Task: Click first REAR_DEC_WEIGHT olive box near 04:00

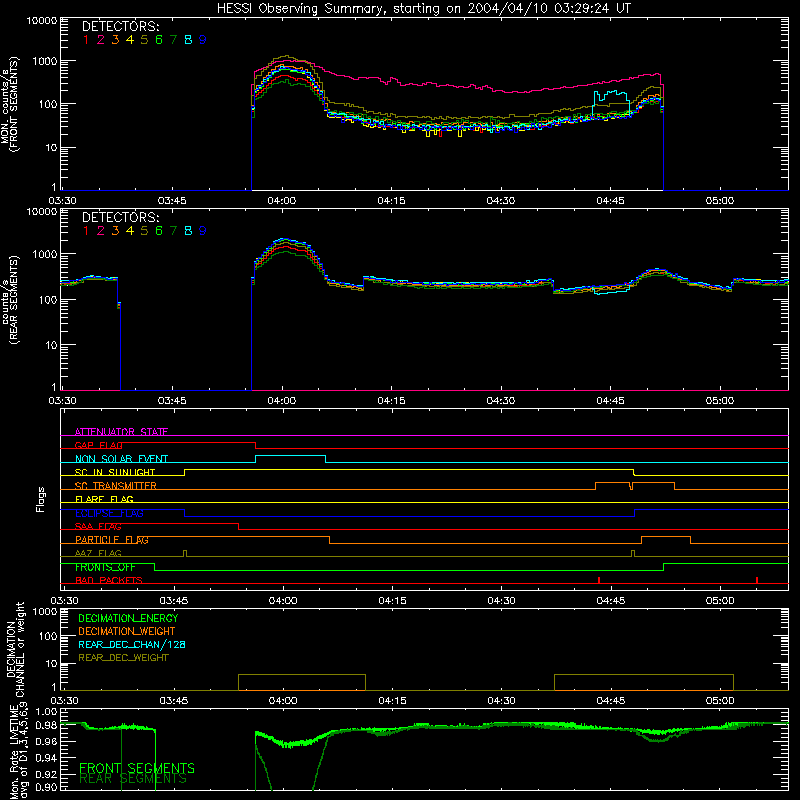Action: click(x=302, y=682)
